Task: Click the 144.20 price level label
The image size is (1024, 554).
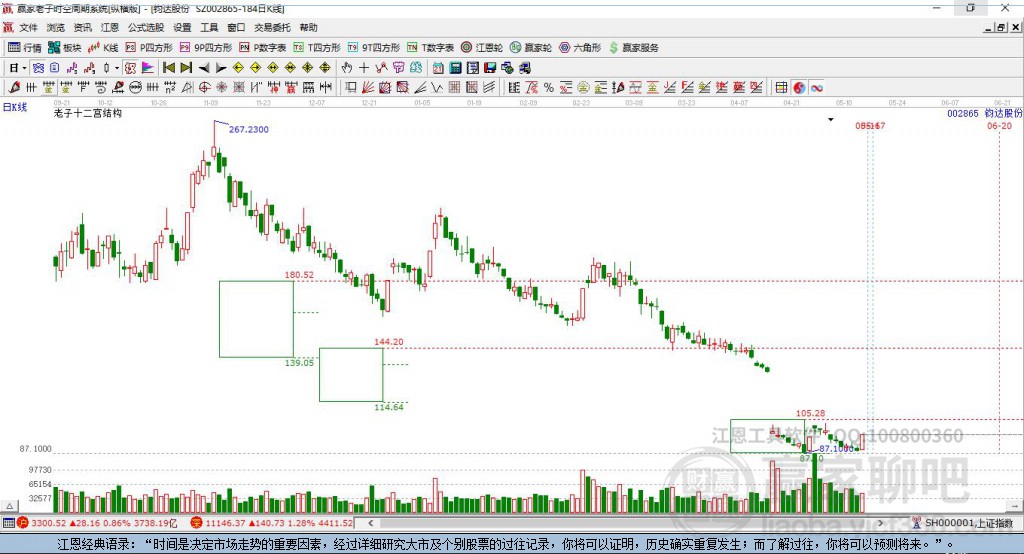Action: (389, 342)
